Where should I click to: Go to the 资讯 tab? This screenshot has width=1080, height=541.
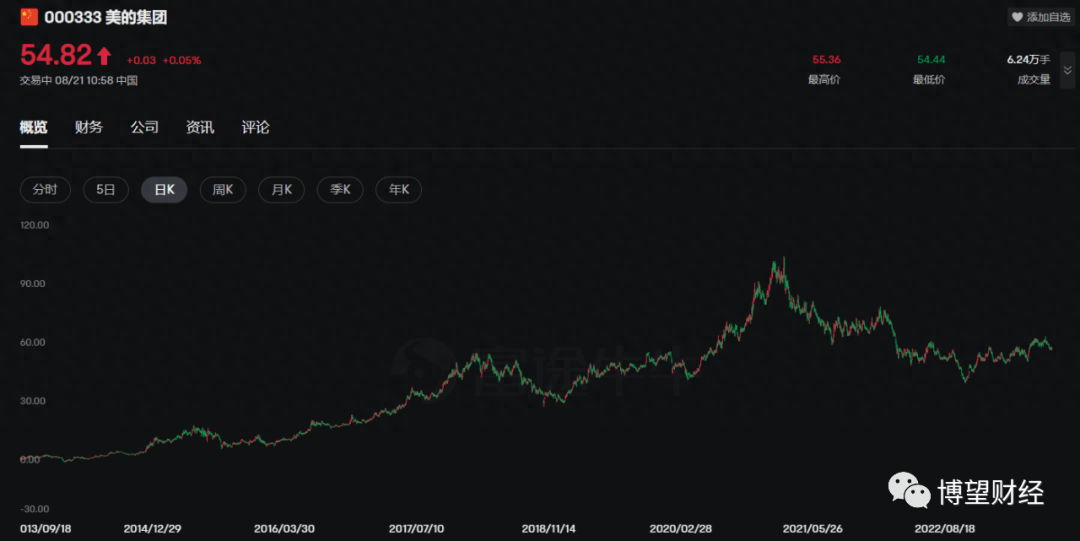(200, 127)
